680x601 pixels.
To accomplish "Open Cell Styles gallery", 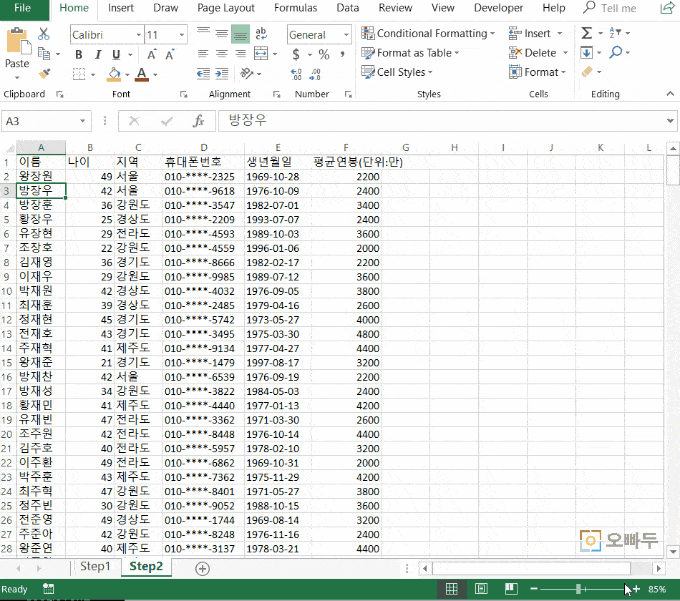I will pyautogui.click(x=396, y=72).
